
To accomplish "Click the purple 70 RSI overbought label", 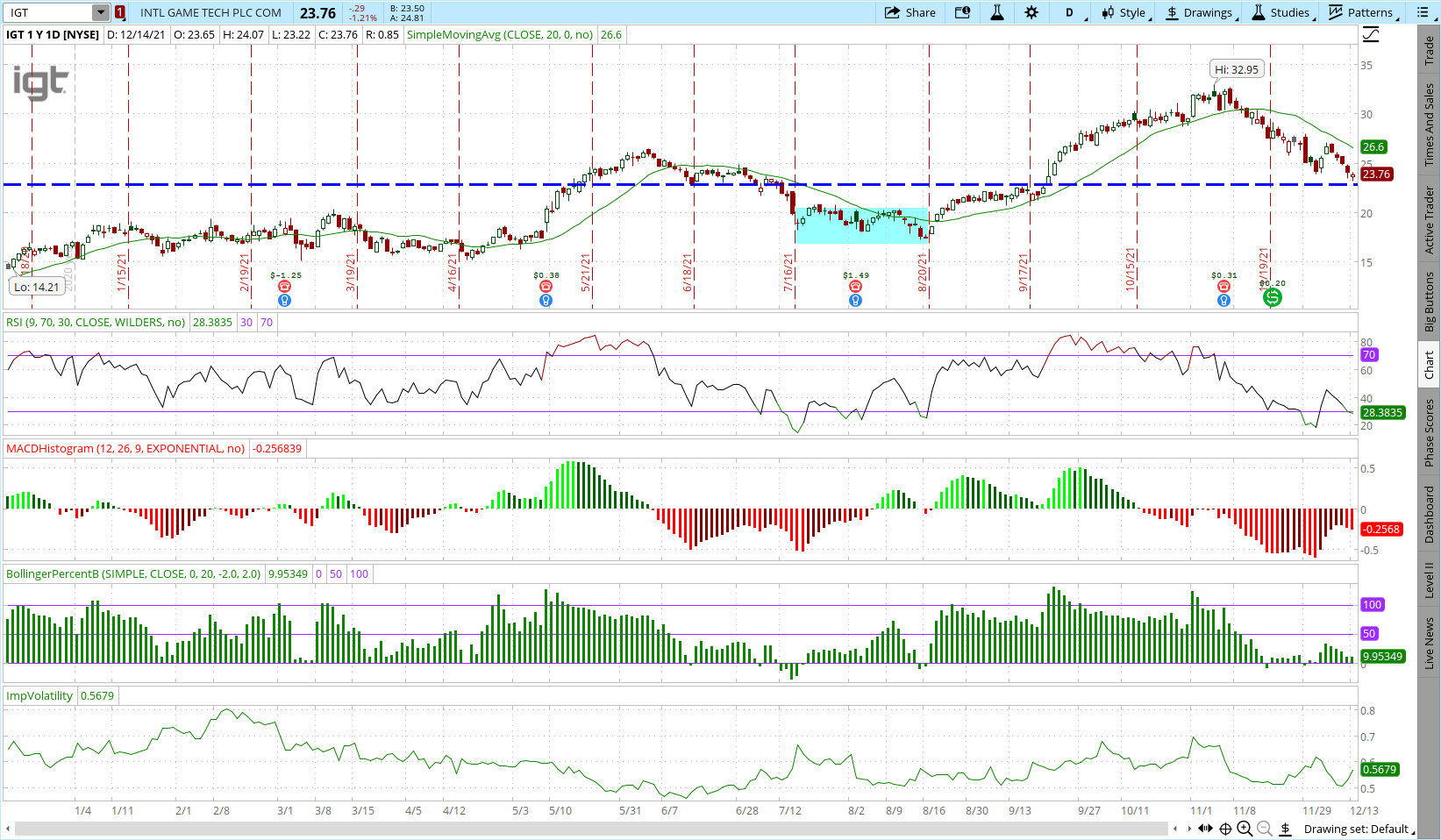I will point(1369,355).
